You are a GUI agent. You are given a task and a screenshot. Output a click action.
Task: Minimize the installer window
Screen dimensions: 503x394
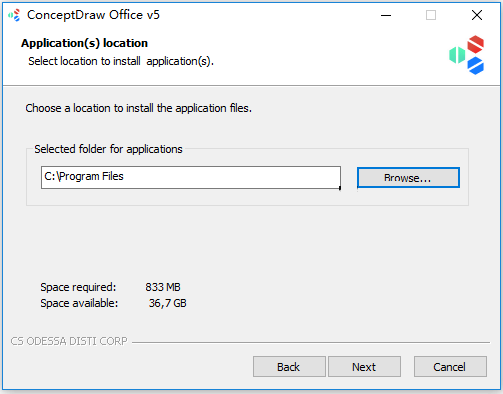pos(386,15)
